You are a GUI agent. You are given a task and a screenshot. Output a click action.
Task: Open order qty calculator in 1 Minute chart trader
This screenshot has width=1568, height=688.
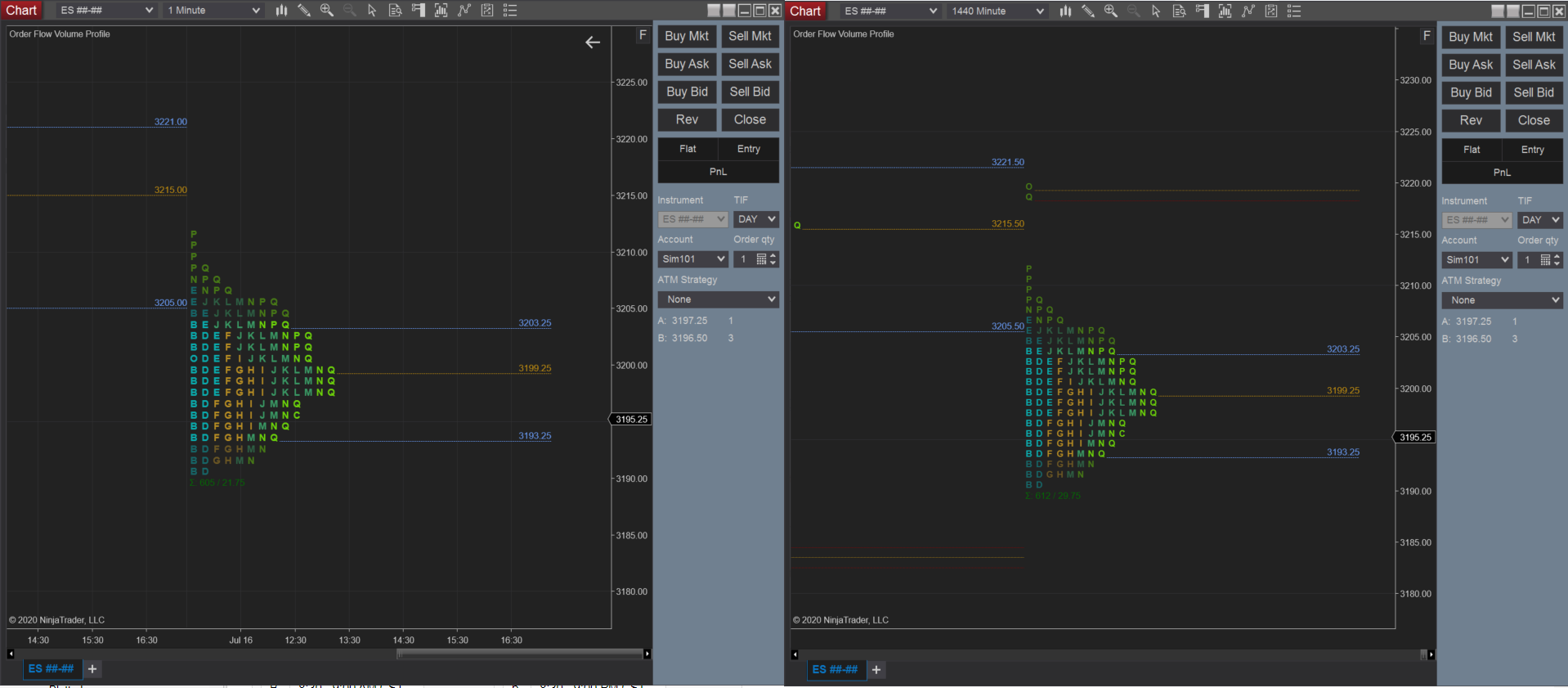click(761, 259)
